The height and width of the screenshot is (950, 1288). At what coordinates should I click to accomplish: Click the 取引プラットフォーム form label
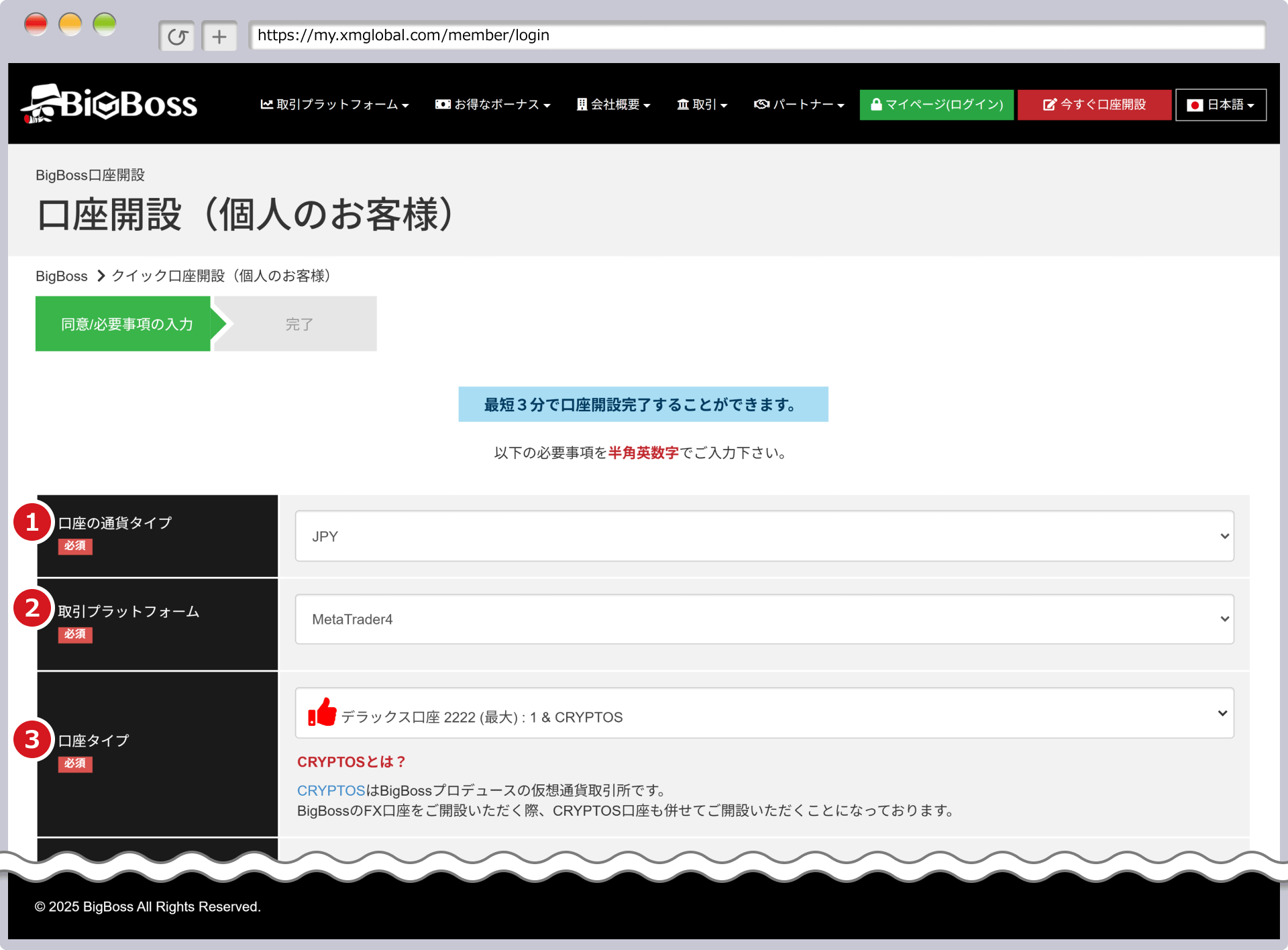129,611
